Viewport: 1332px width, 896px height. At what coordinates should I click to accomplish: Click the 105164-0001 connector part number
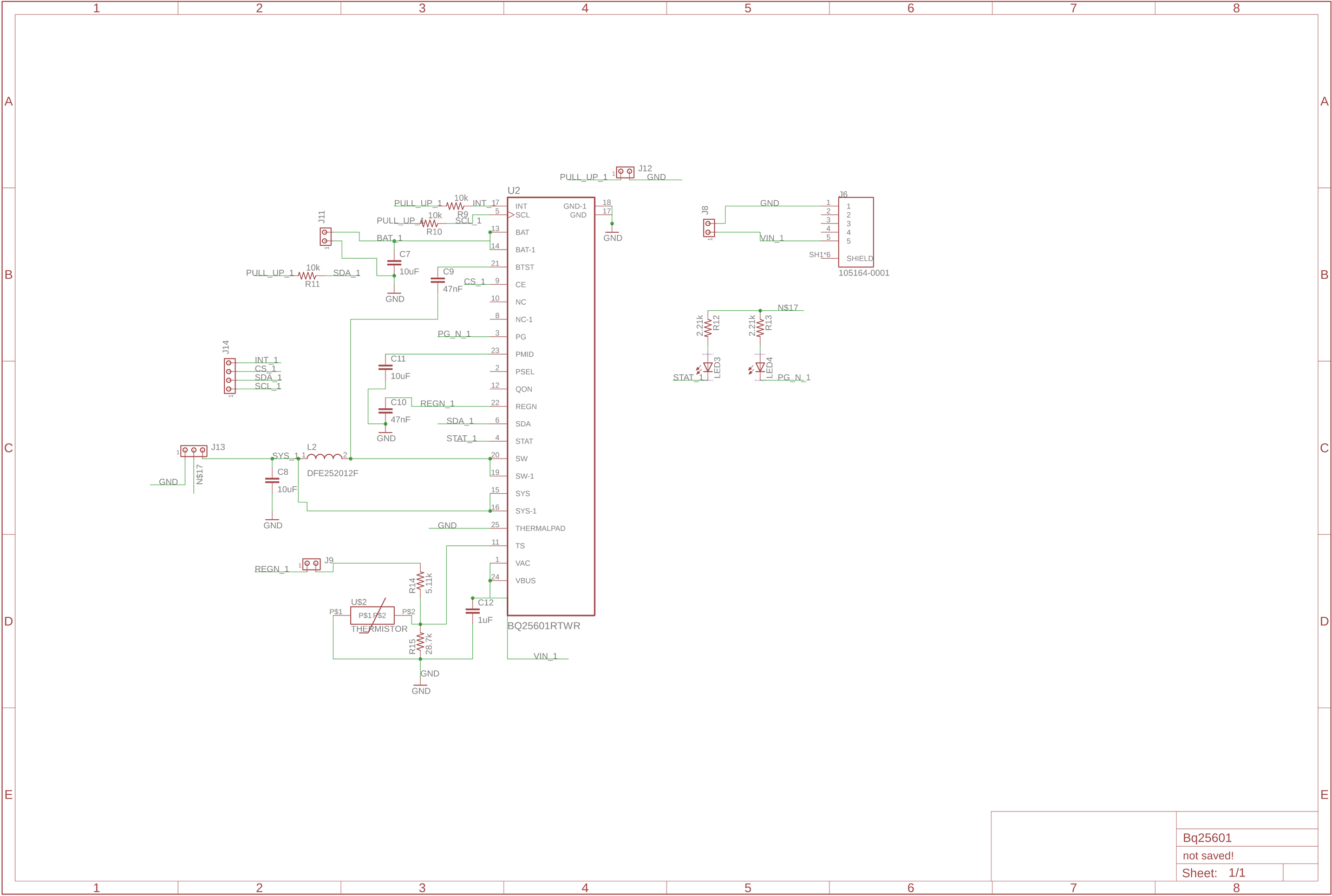point(864,273)
